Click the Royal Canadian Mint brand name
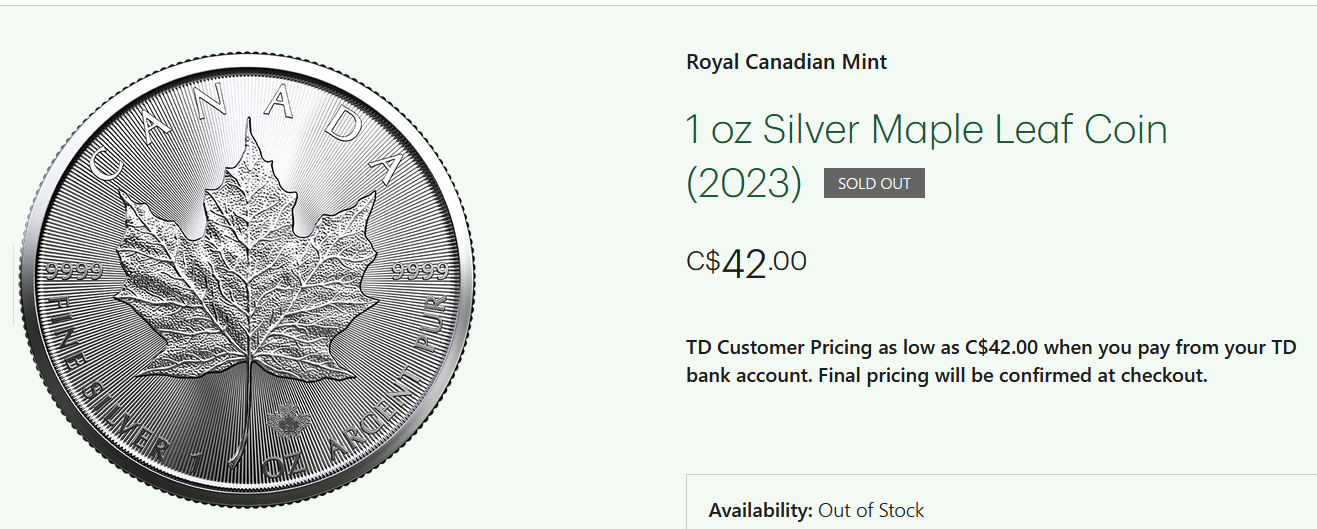1317x529 pixels. [x=786, y=62]
